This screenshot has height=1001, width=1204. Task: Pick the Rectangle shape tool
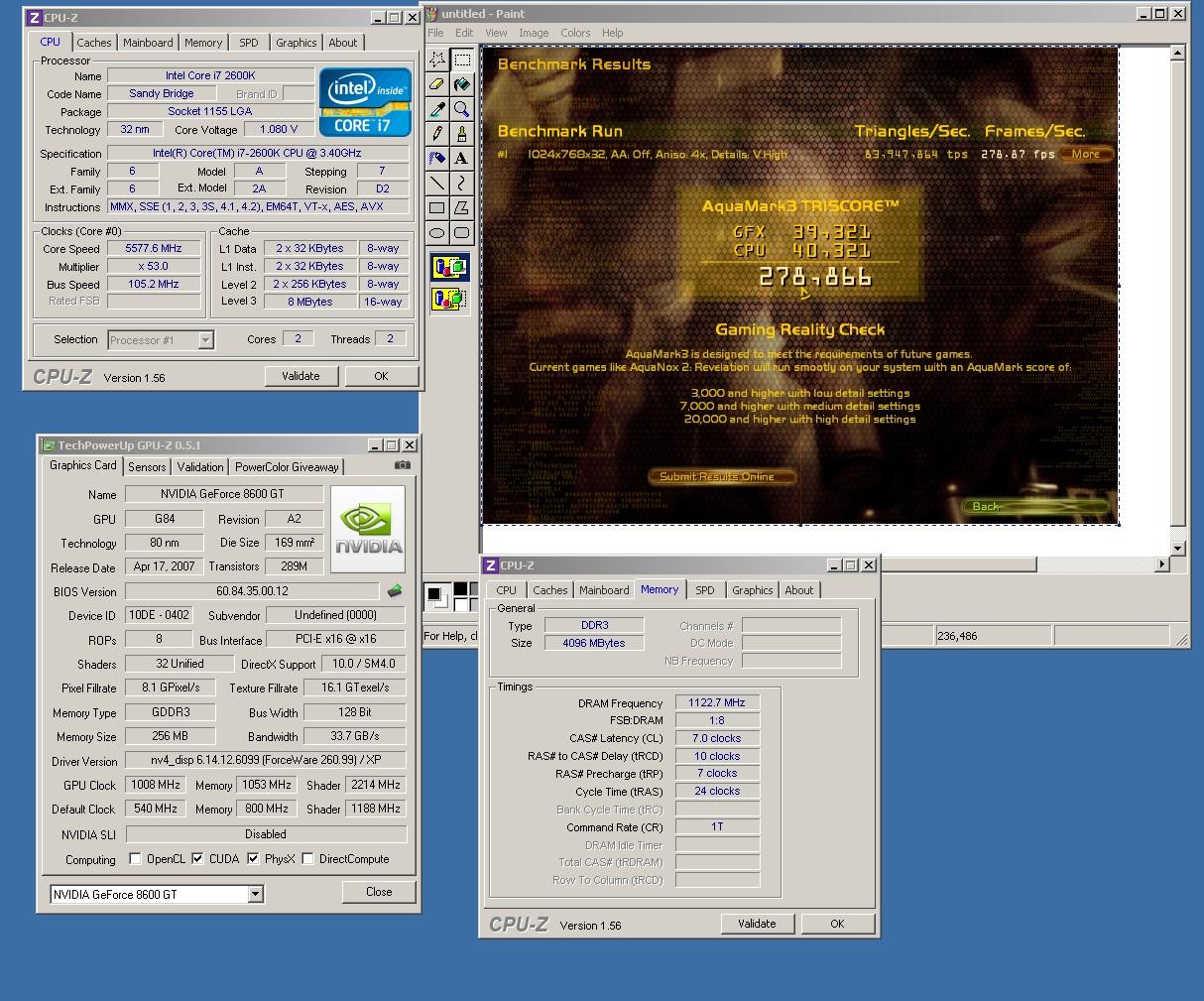click(x=437, y=208)
